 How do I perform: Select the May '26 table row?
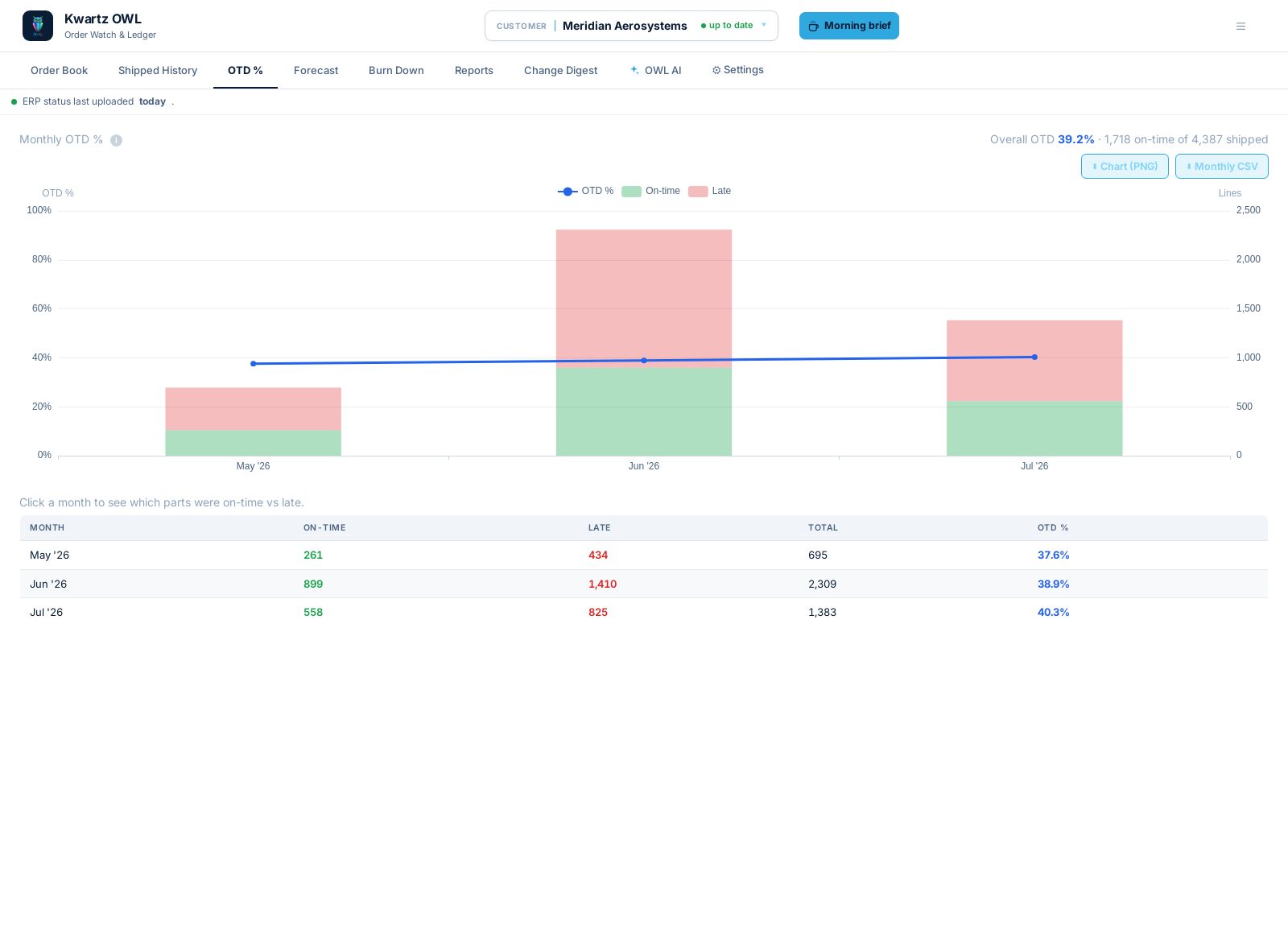coord(644,556)
